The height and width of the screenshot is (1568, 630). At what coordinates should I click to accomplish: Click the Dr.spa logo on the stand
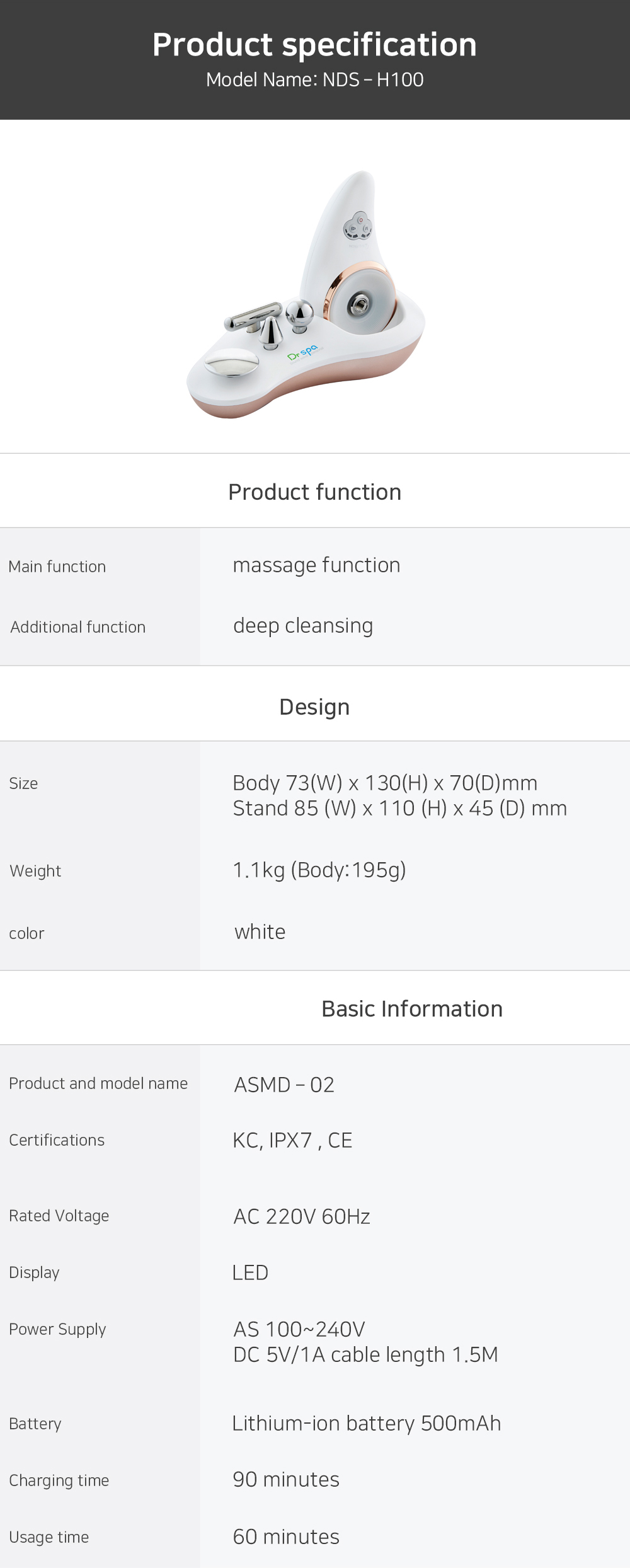tap(304, 354)
